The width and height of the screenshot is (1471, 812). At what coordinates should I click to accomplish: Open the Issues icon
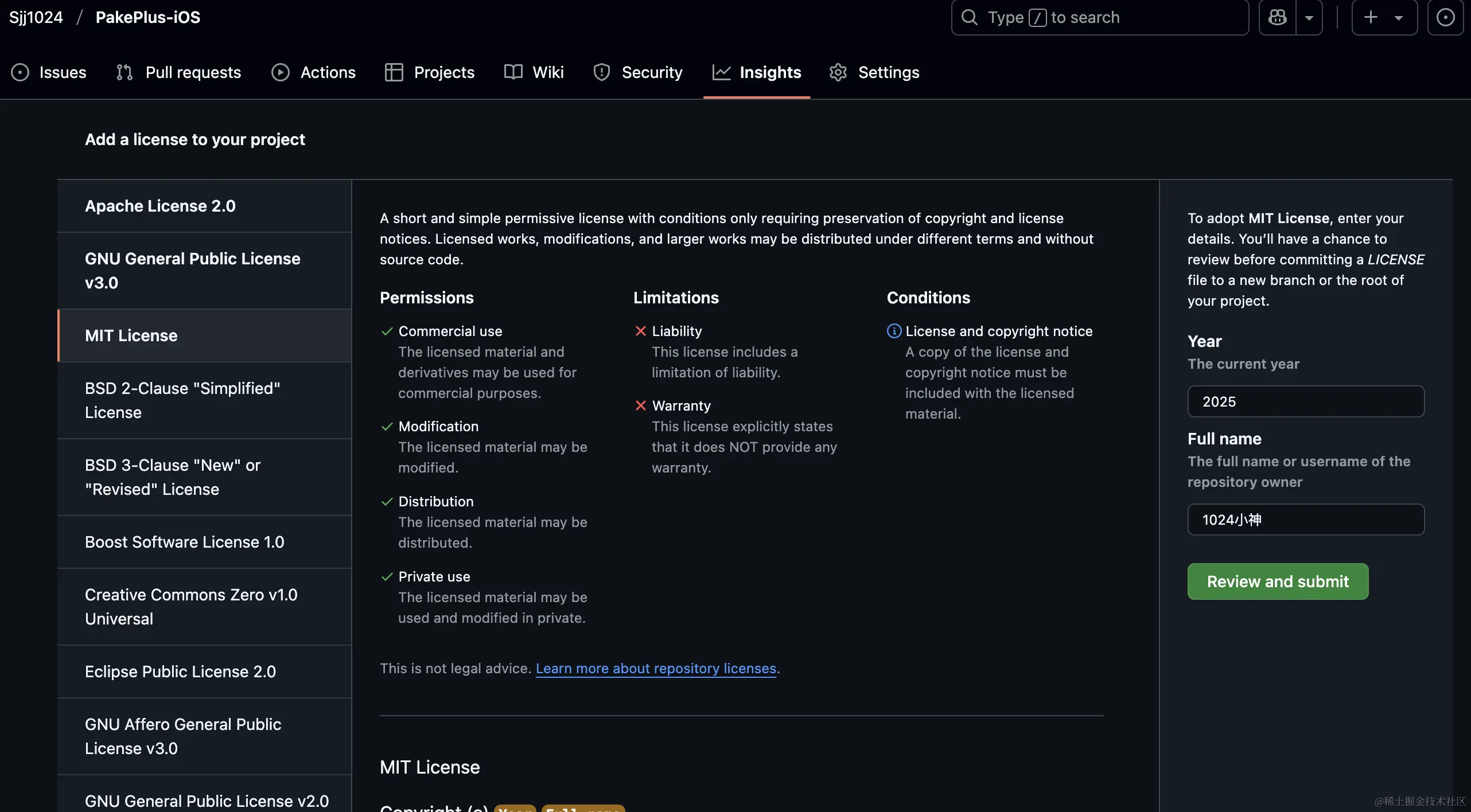[x=20, y=72]
